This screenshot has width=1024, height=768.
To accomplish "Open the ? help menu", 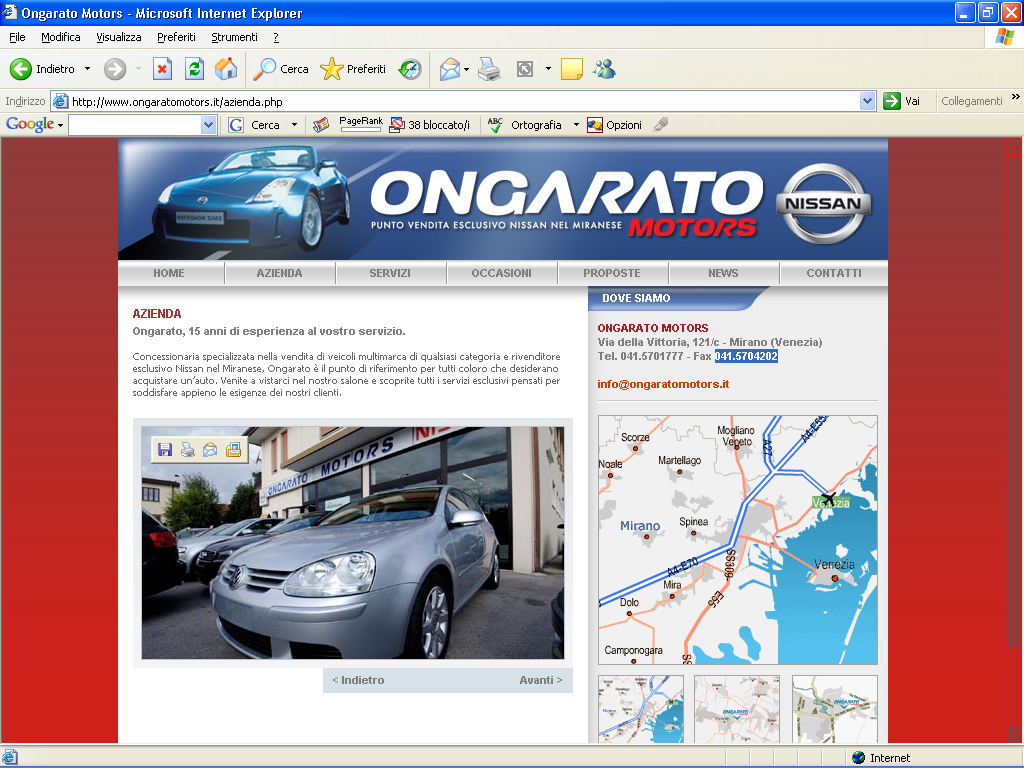I will 276,37.
